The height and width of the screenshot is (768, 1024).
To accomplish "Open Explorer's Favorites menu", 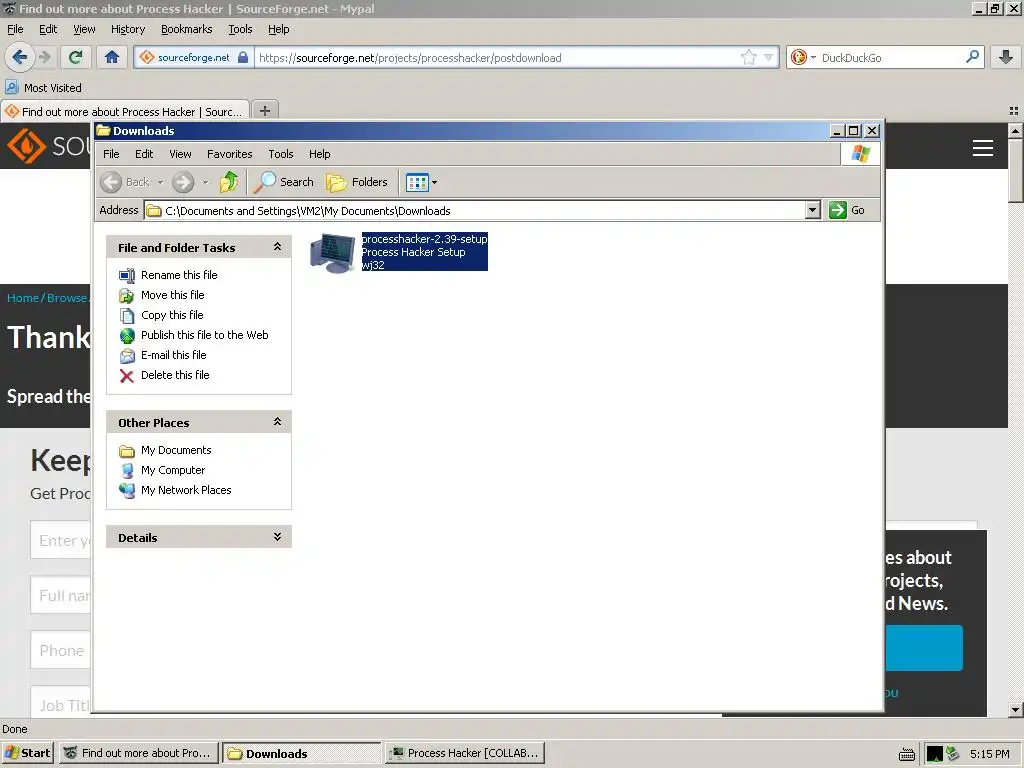I will click(x=229, y=154).
